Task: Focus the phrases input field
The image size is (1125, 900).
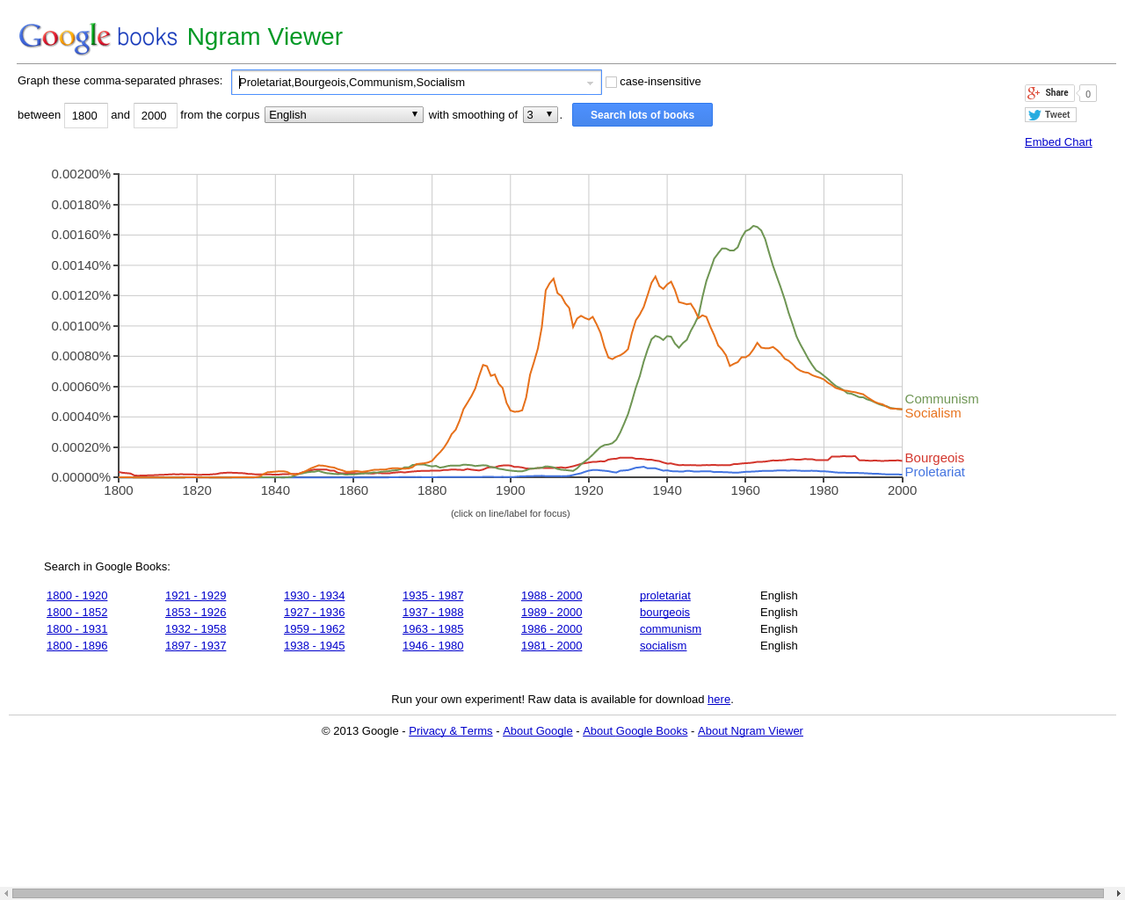Action: (x=416, y=83)
